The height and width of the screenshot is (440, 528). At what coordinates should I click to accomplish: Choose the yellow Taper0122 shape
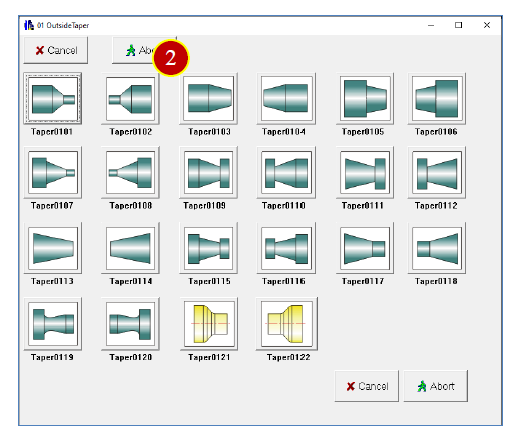tap(287, 324)
